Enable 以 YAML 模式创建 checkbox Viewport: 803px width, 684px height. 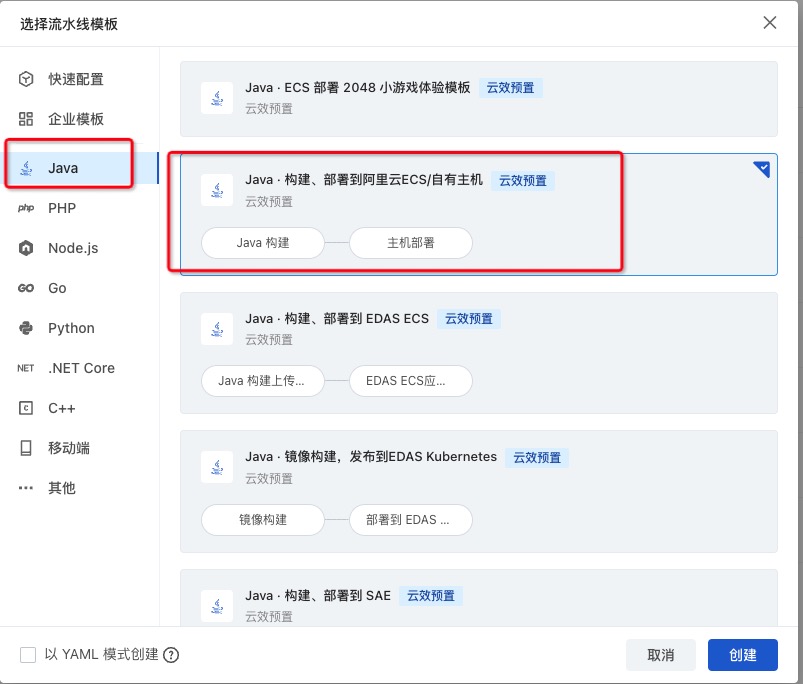[28, 655]
